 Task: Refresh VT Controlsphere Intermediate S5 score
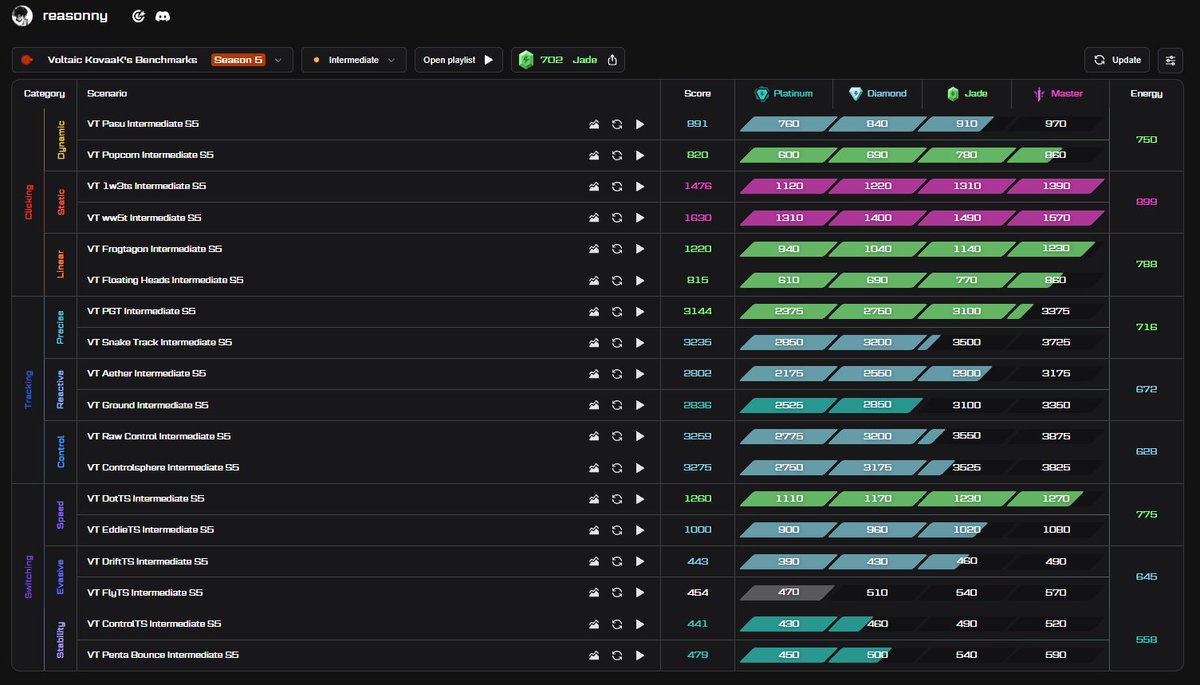[x=617, y=467]
